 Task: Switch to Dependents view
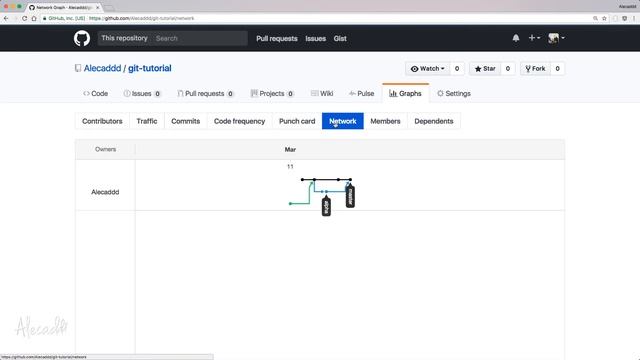point(434,121)
